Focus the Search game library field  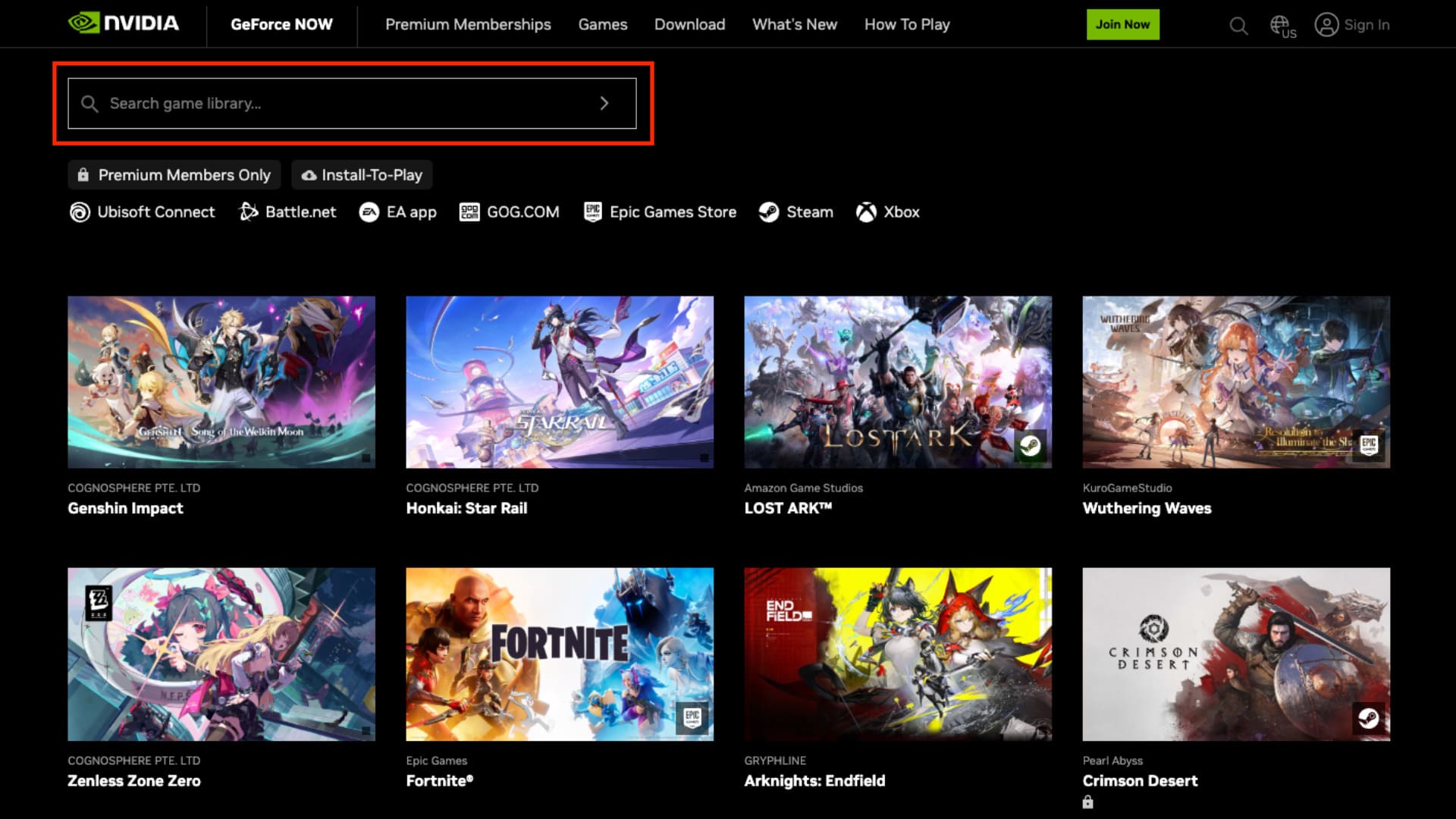352,103
